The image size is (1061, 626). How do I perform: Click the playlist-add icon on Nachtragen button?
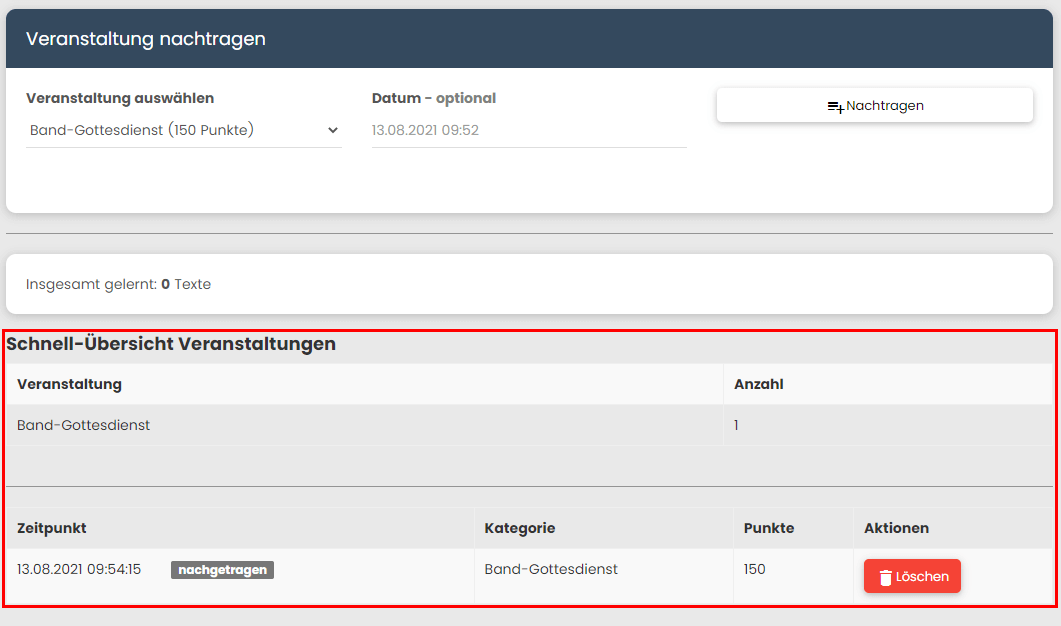tap(835, 106)
